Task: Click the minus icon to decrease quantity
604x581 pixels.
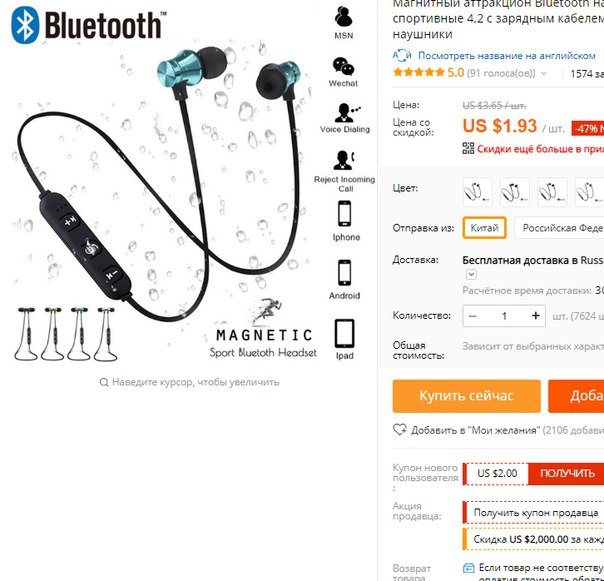Action: [x=473, y=316]
